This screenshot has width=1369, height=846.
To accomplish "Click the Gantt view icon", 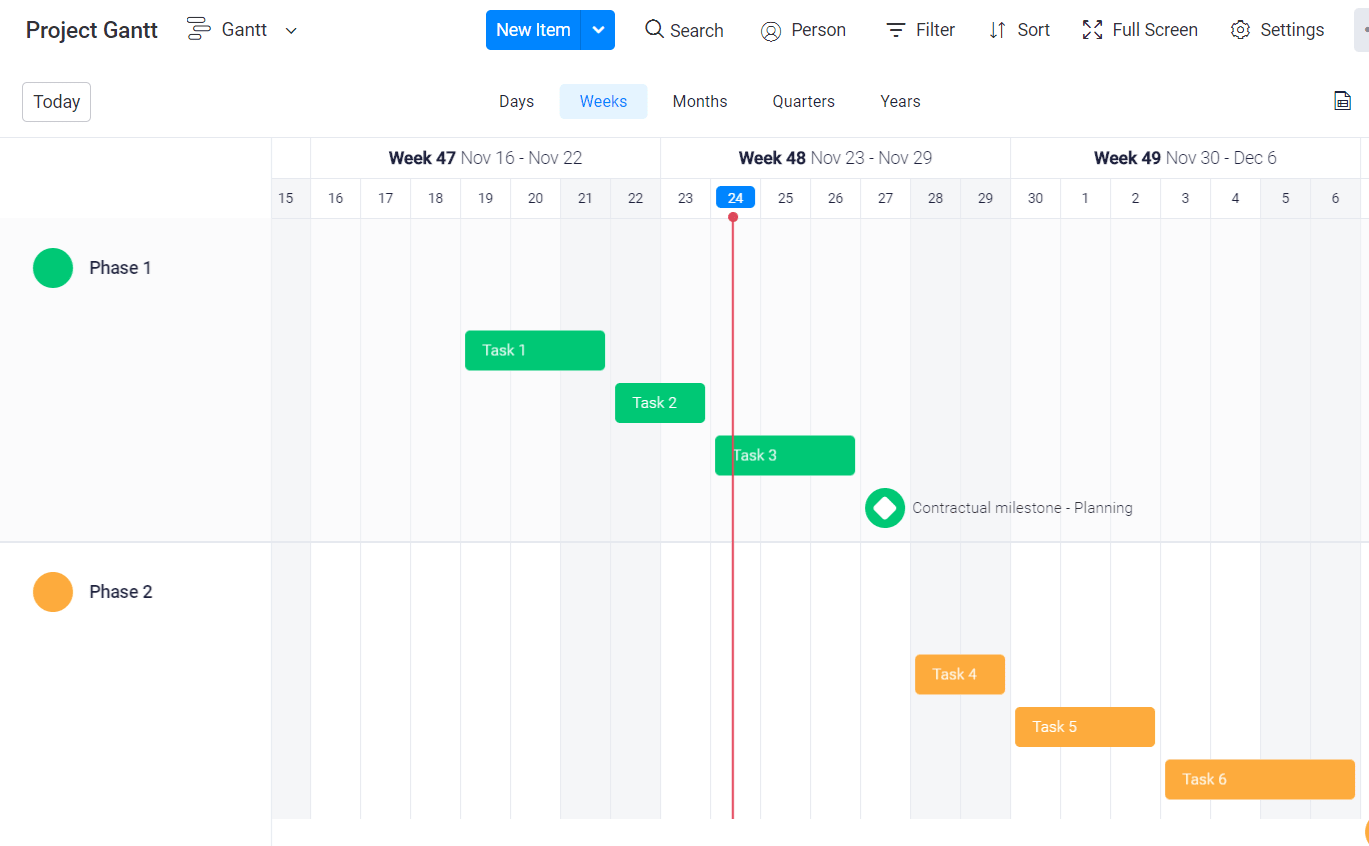I will click(199, 29).
